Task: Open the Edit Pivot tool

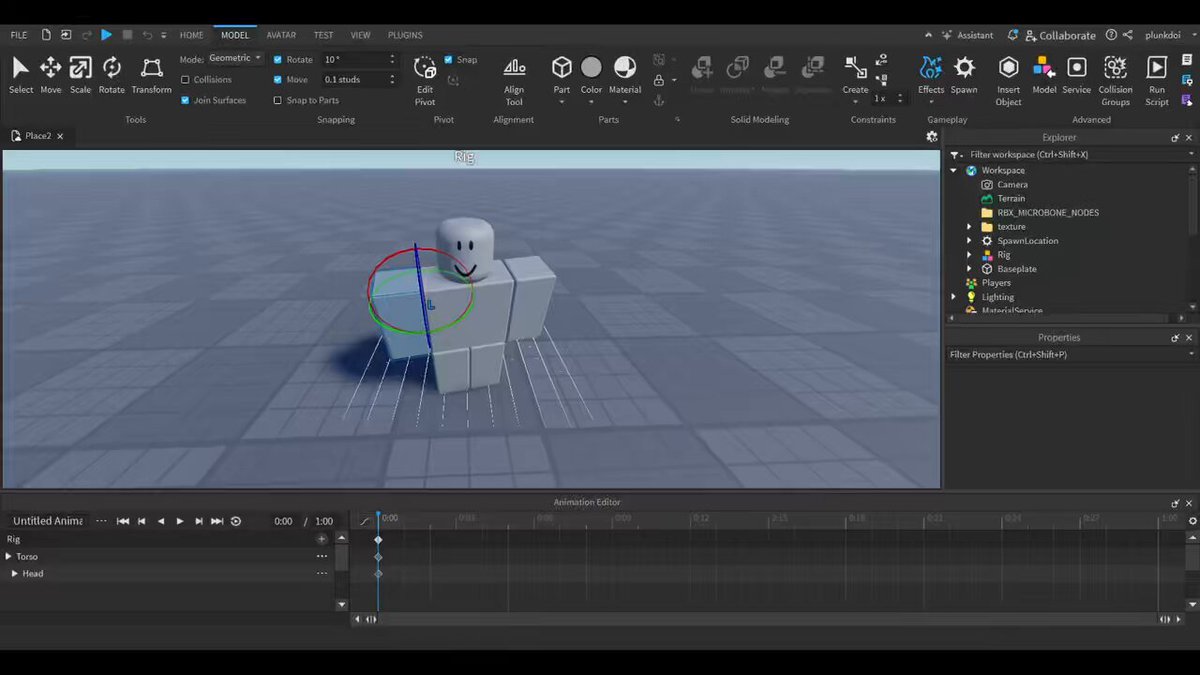Action: click(x=425, y=80)
